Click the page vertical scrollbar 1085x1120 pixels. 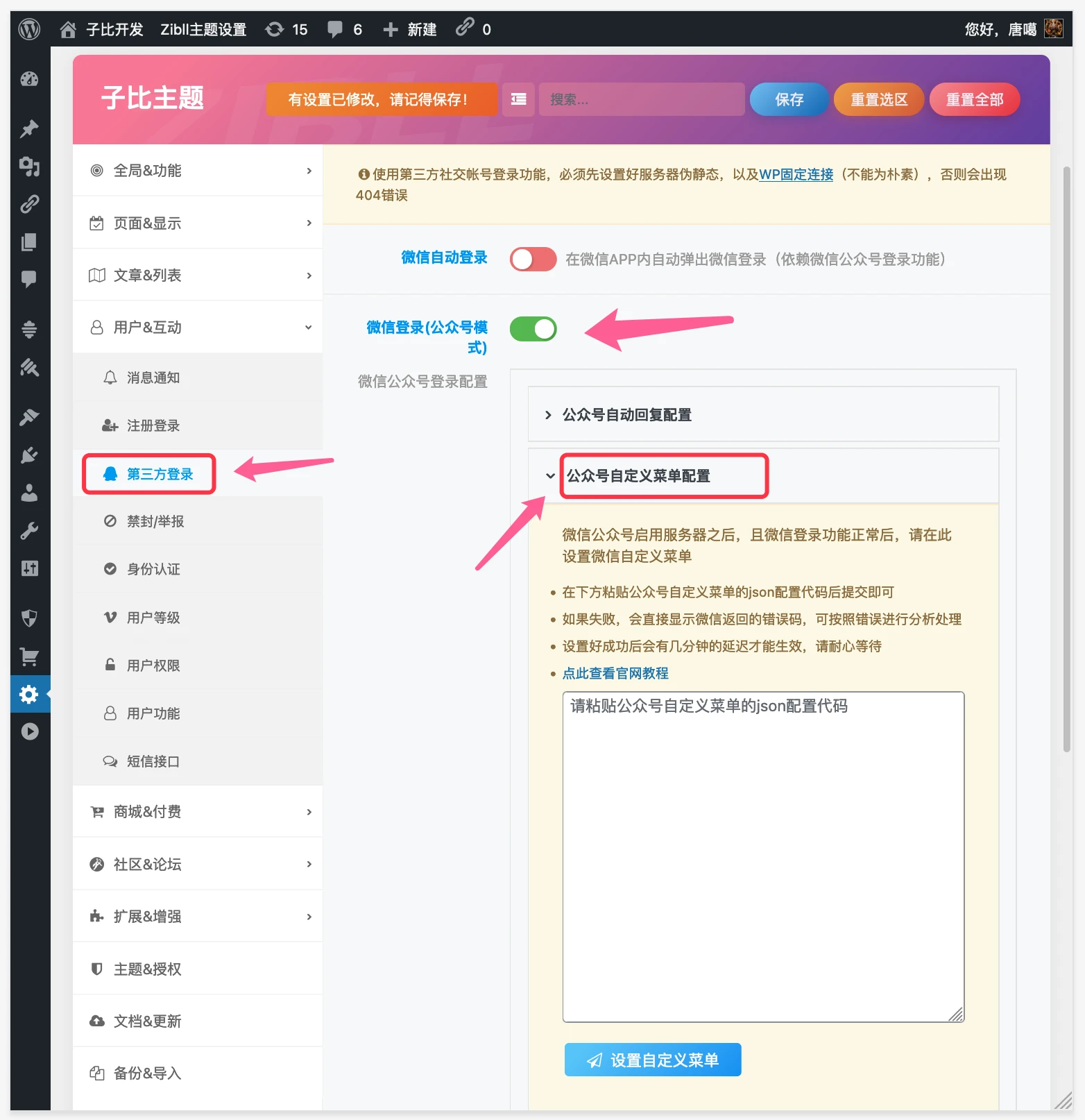tap(1067, 458)
